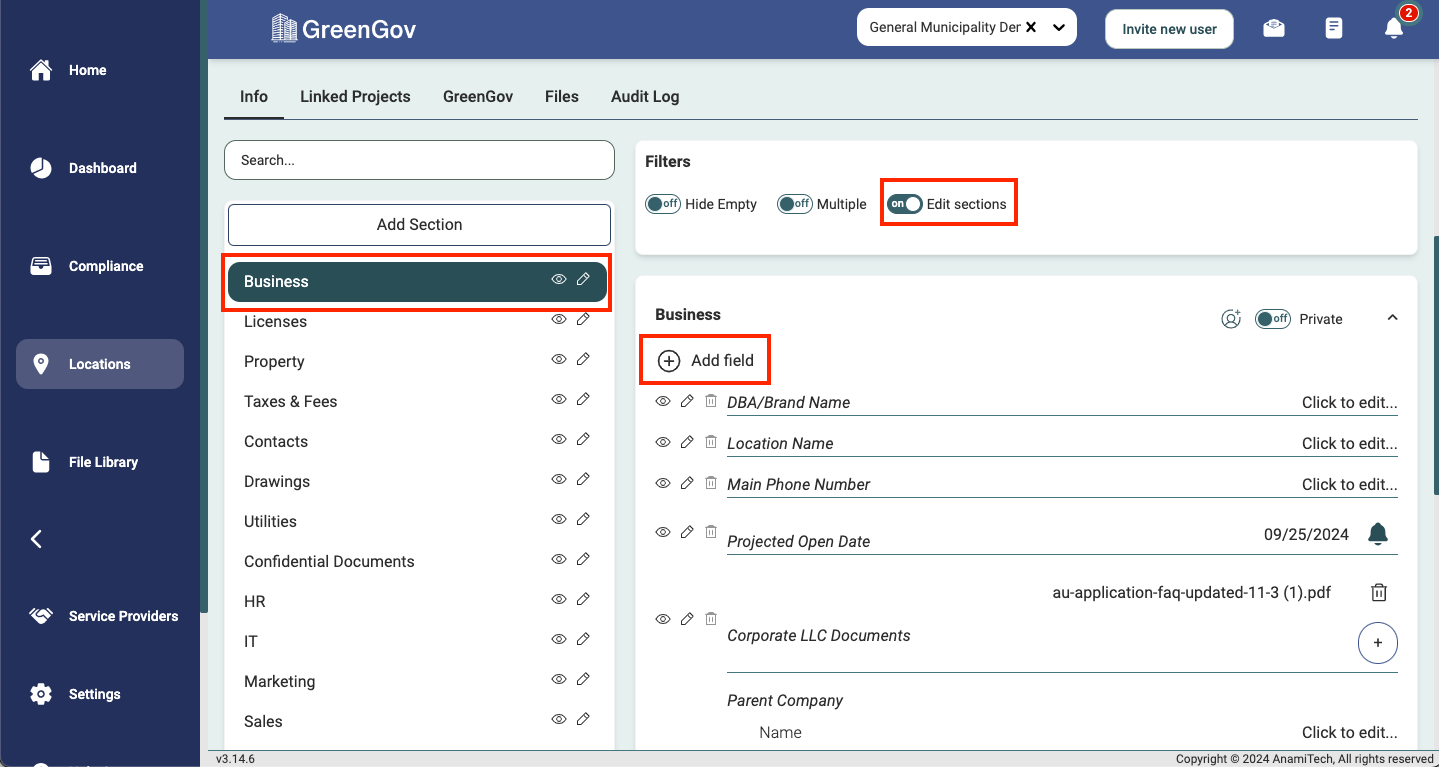1439x767 pixels.
Task: Delete the DBA/Brand Name field
Action: (711, 401)
